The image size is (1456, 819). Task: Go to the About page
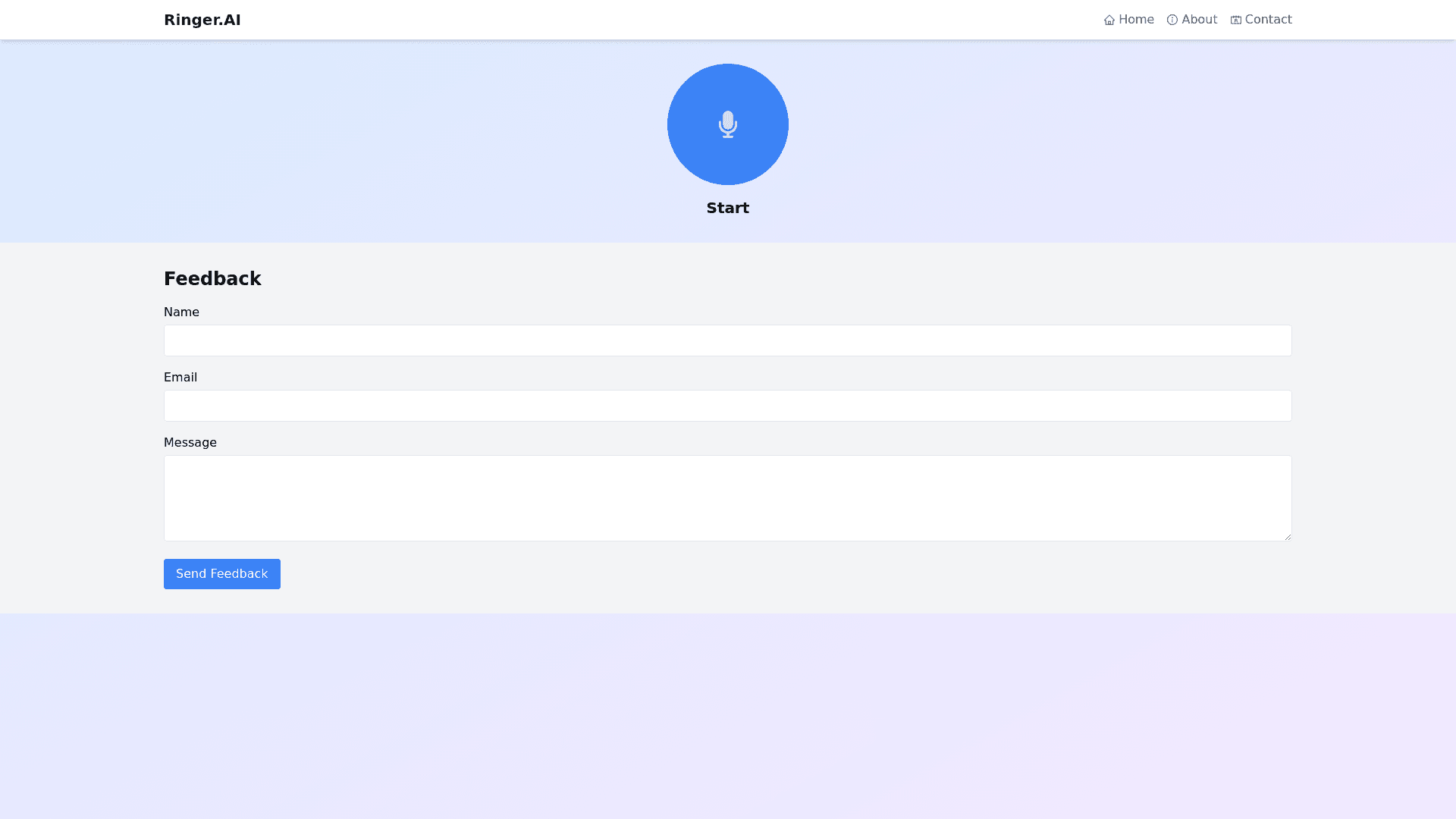[x=1199, y=20]
